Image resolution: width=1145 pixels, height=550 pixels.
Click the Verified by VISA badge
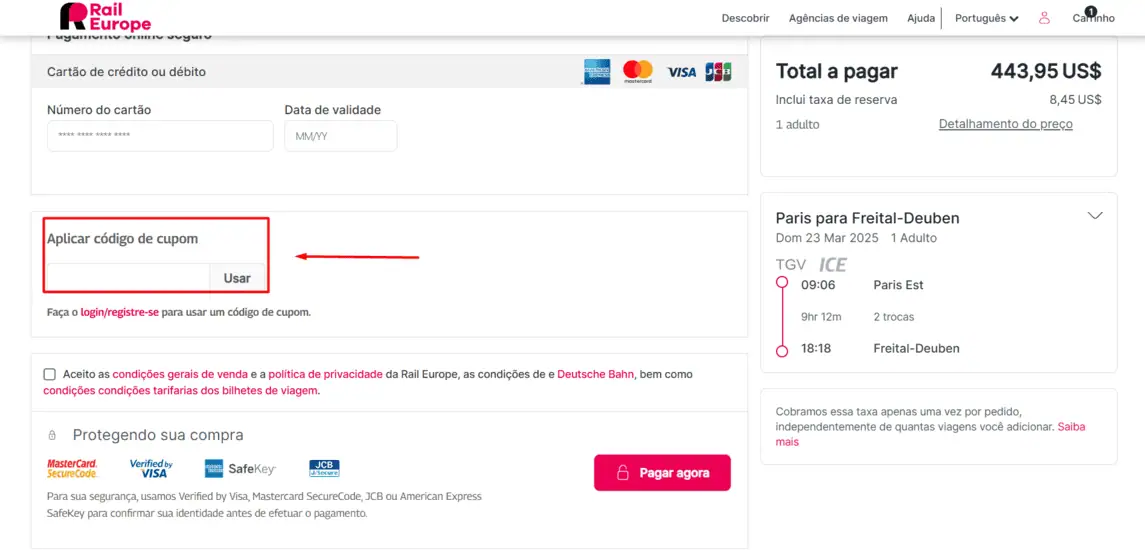(151, 468)
